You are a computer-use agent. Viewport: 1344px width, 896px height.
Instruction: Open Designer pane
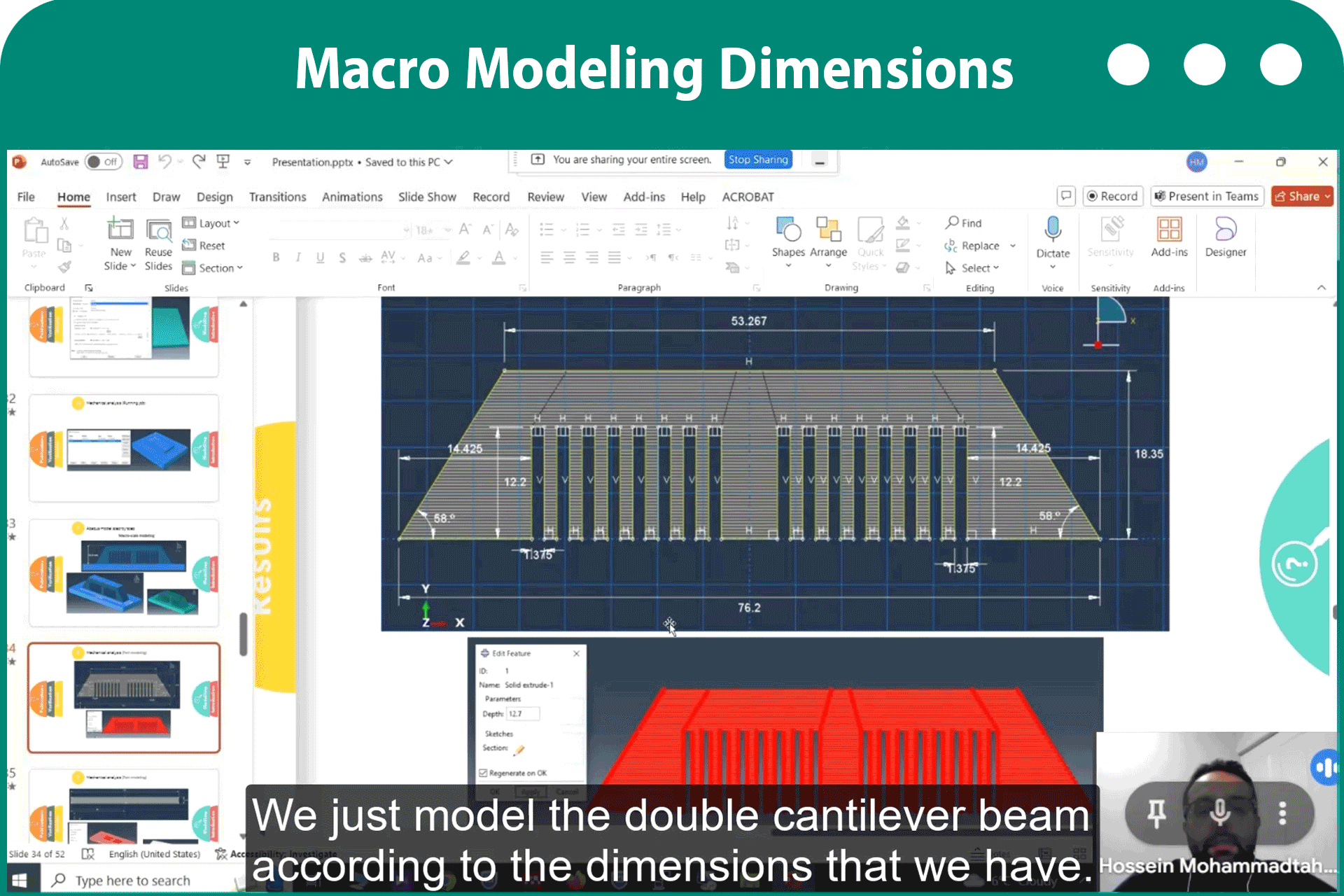[1226, 237]
